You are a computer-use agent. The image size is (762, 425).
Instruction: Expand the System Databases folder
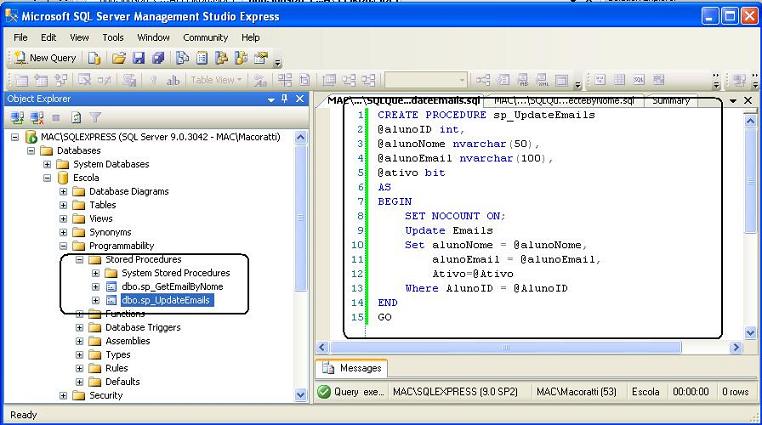point(47,165)
